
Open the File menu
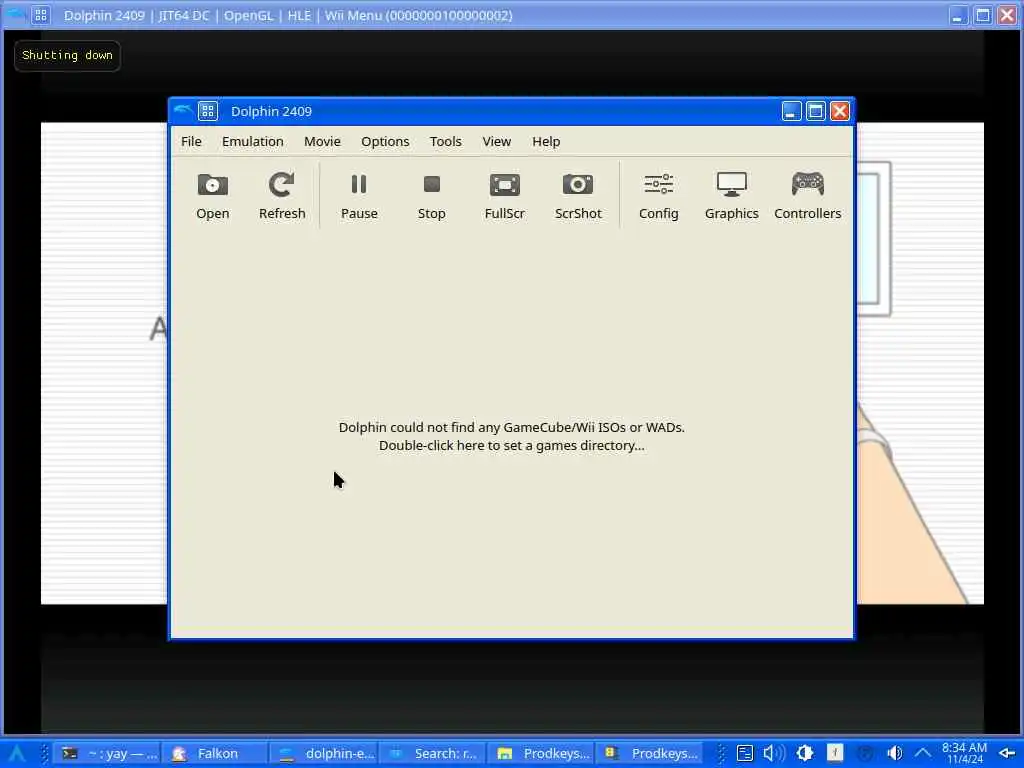(x=191, y=142)
